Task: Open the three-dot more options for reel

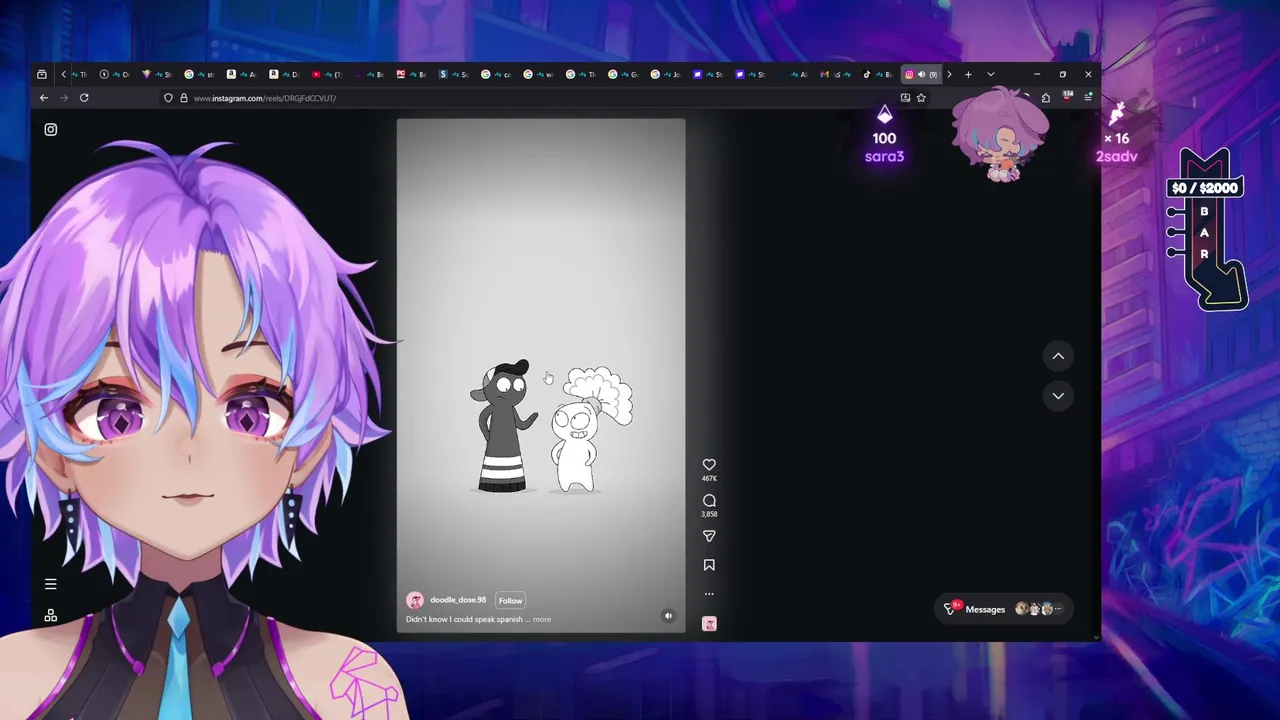Action: click(x=709, y=594)
